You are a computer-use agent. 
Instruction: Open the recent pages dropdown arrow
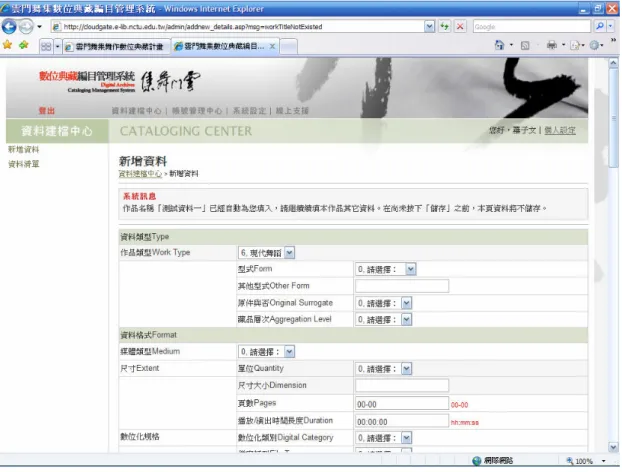pyautogui.click(x=39, y=27)
